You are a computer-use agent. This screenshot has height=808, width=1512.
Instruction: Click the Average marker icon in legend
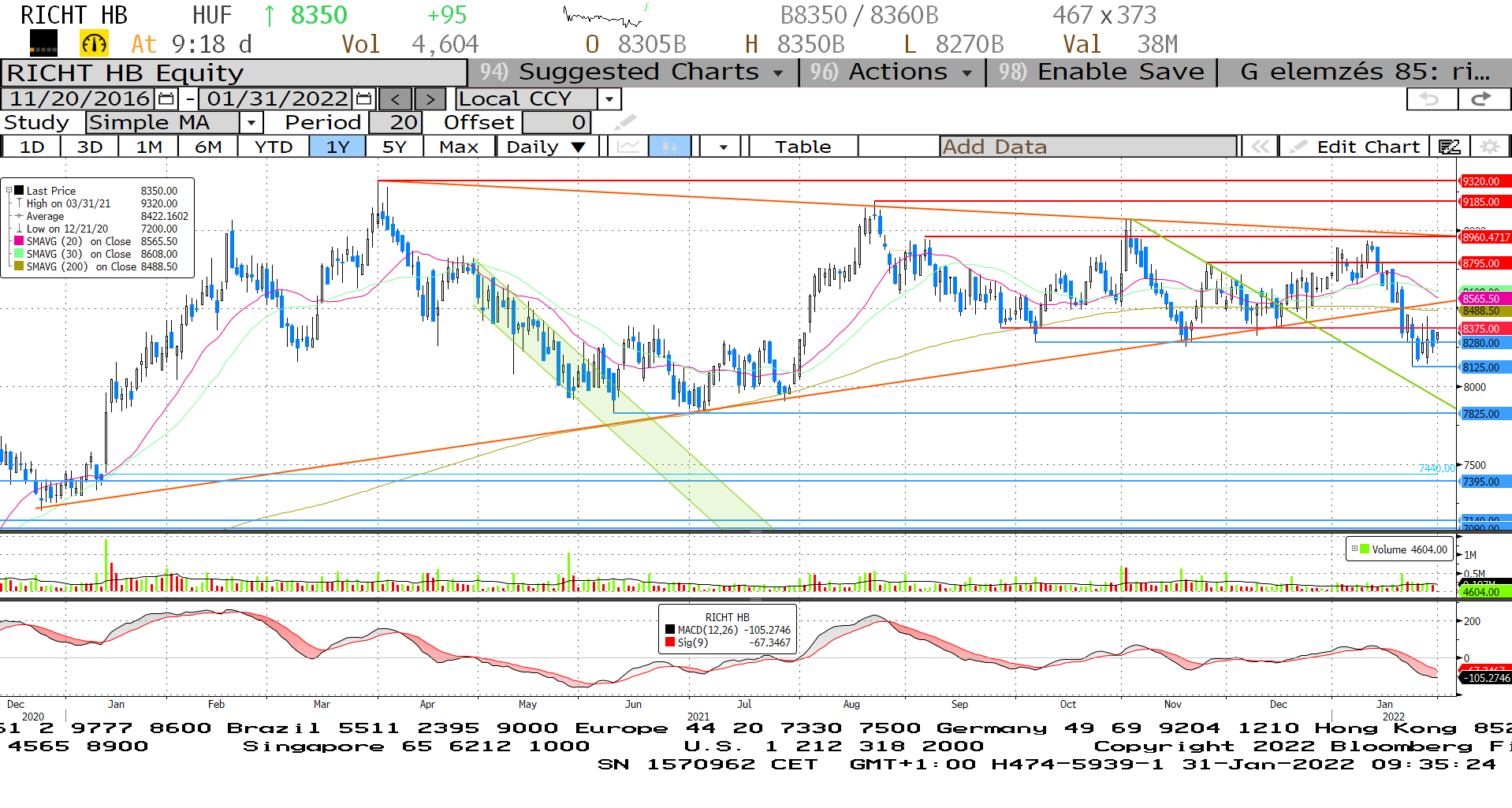tap(19, 216)
